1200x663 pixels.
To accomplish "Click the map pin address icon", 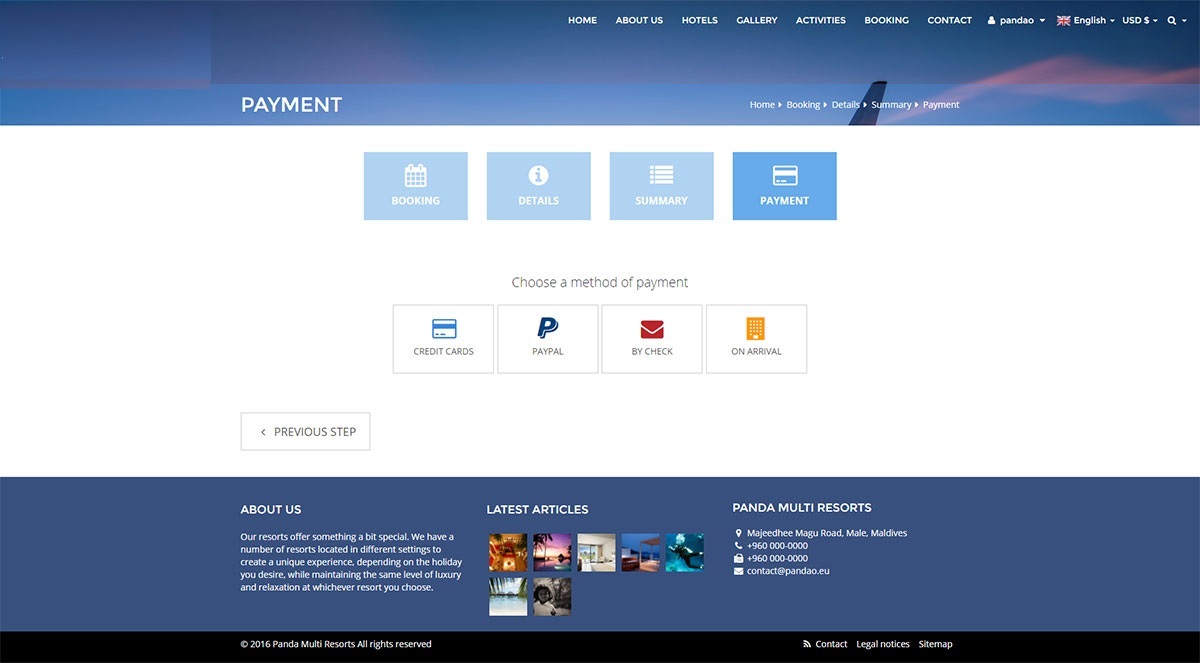I will pyautogui.click(x=738, y=533).
